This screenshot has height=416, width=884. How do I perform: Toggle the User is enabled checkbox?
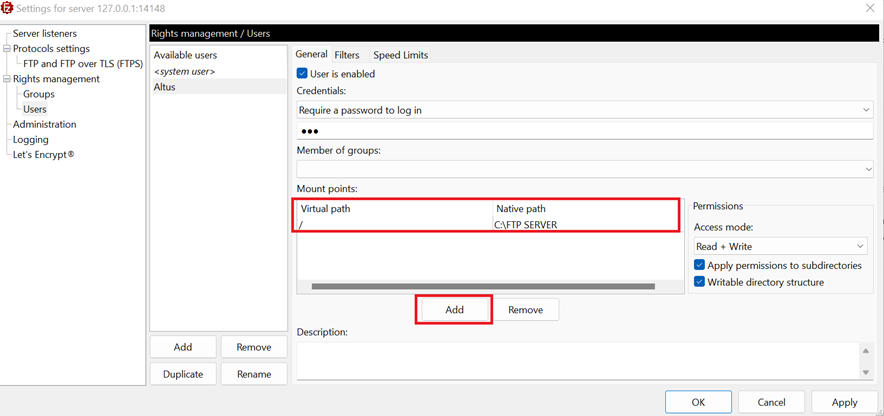click(302, 74)
